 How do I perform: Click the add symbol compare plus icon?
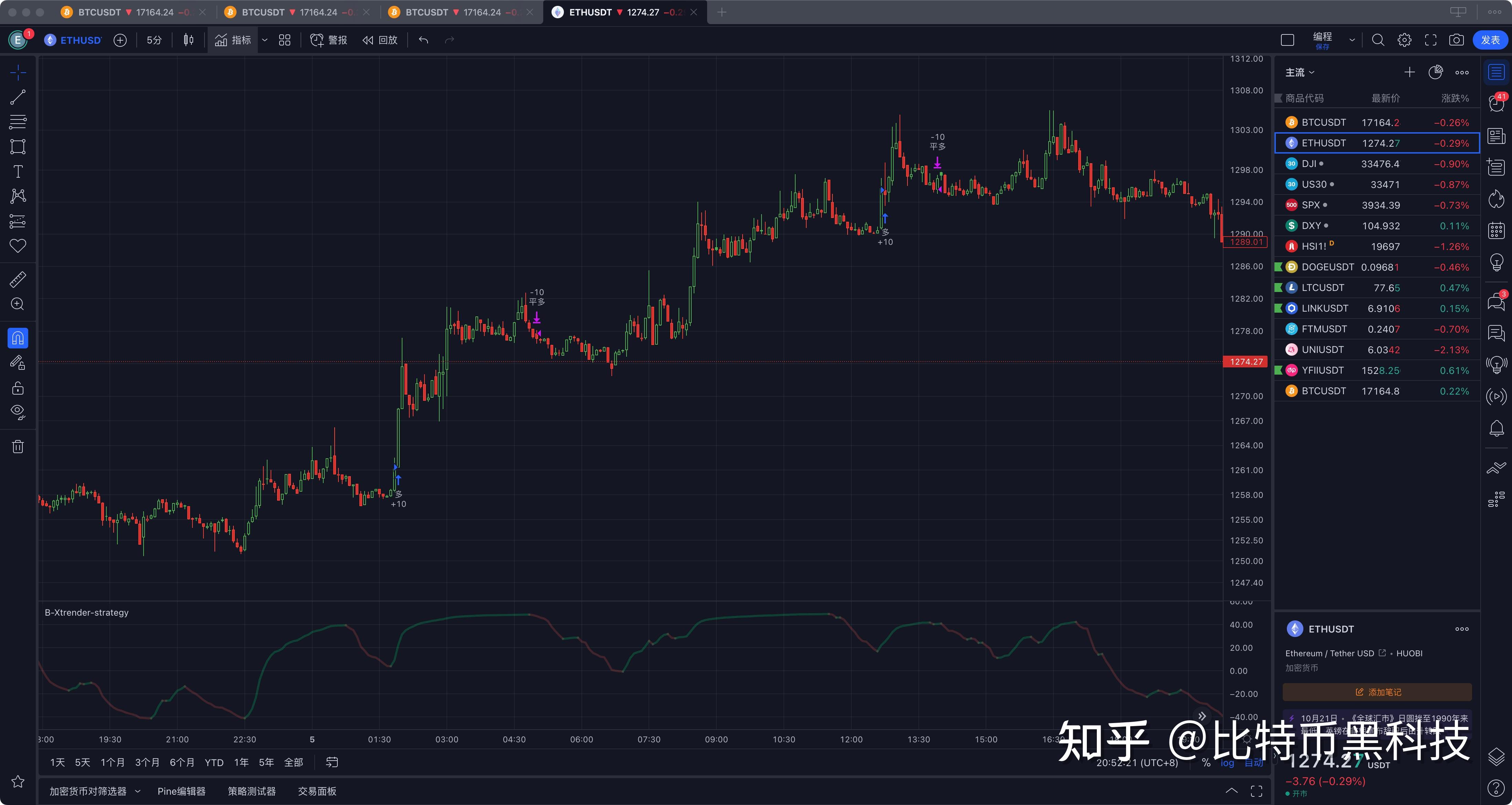tap(120, 40)
